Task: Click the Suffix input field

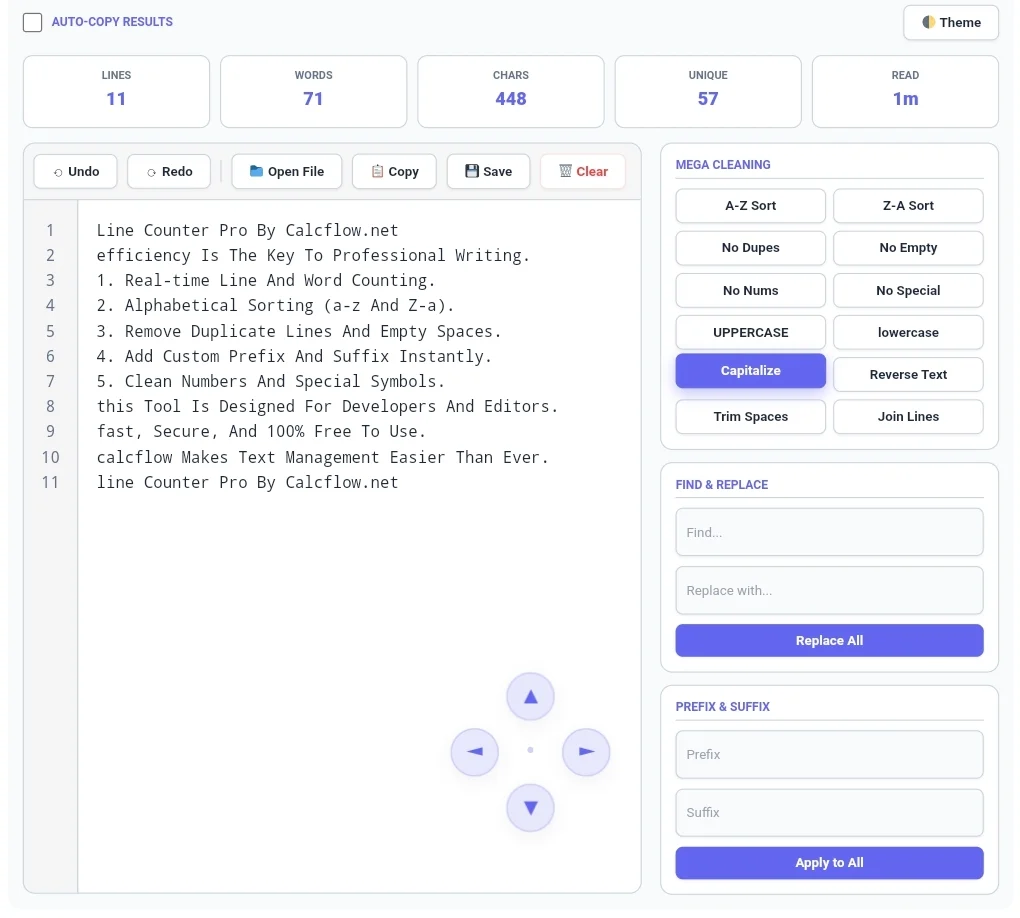Action: (x=829, y=812)
